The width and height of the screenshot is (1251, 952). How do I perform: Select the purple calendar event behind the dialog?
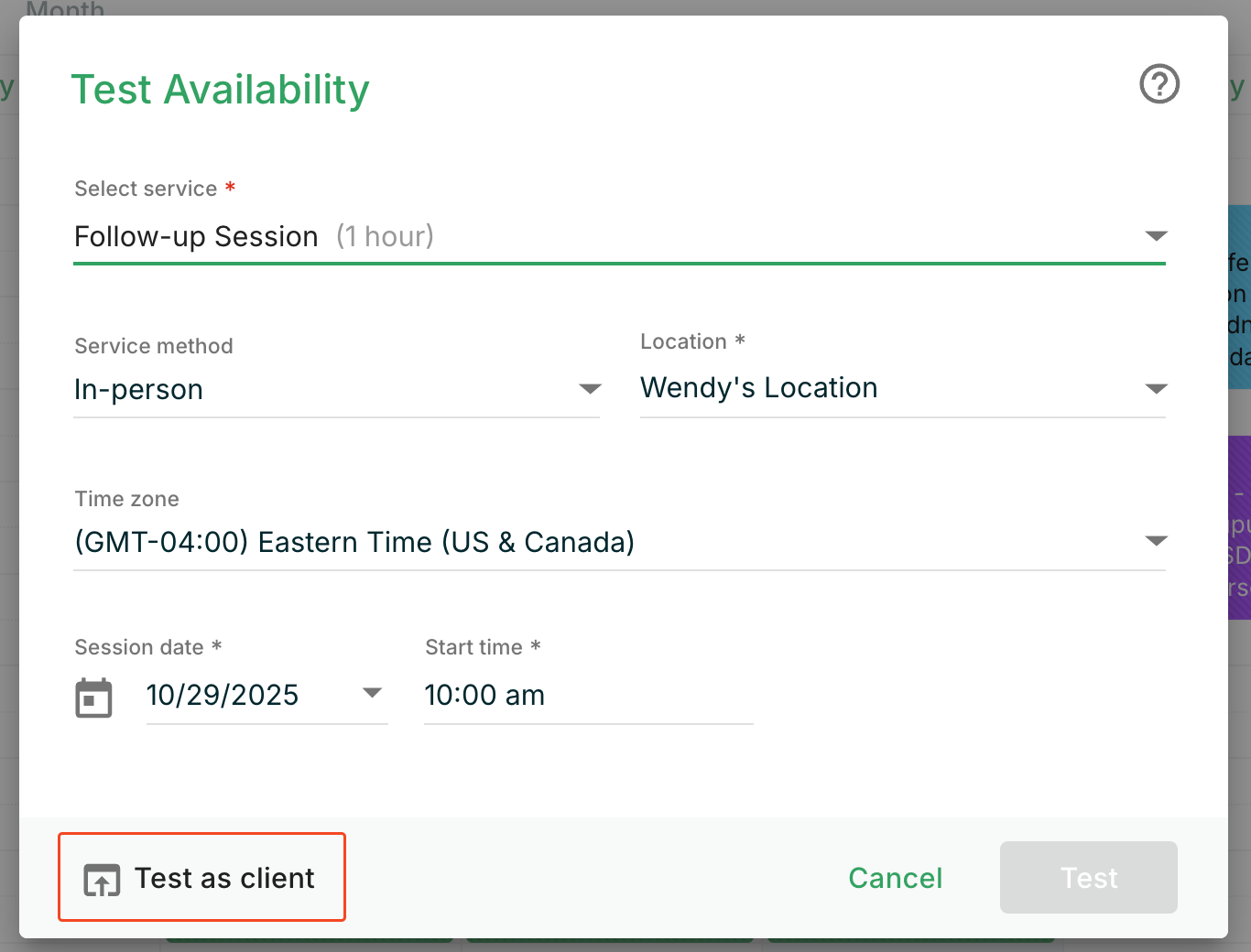coord(1240,526)
